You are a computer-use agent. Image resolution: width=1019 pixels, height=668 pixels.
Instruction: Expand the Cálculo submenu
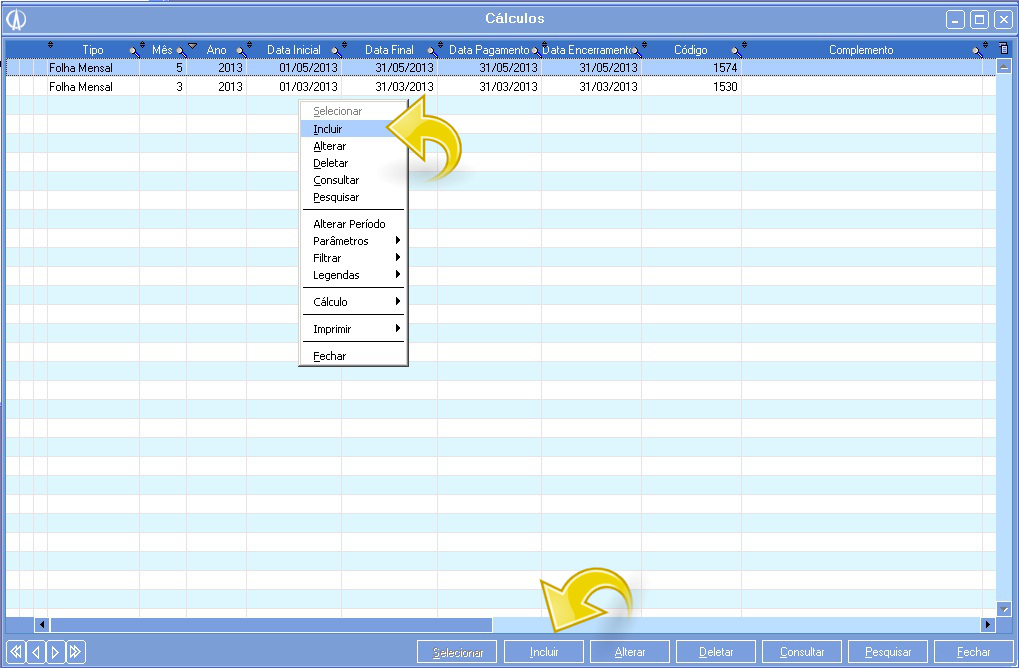click(353, 302)
